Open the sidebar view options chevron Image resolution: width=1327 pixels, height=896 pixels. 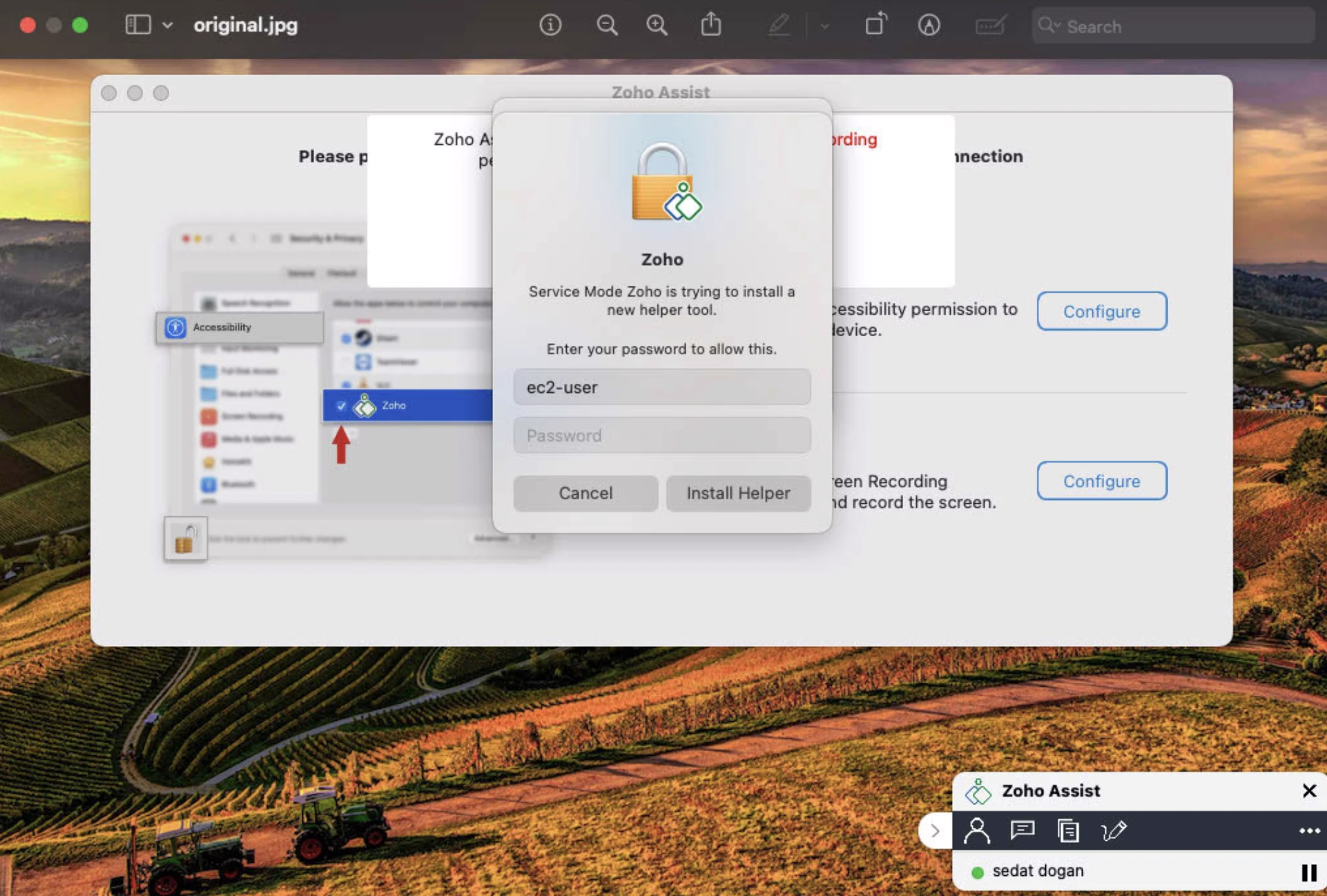tap(167, 26)
